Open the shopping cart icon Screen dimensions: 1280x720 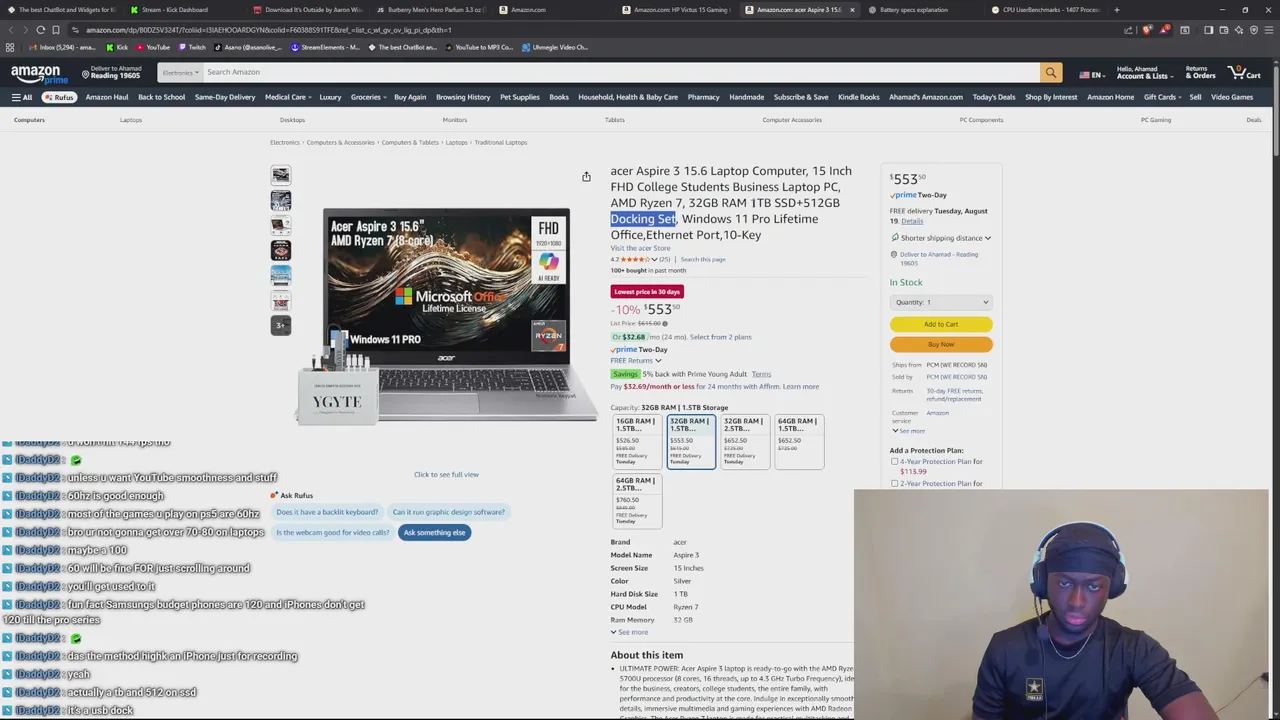[1245, 72]
